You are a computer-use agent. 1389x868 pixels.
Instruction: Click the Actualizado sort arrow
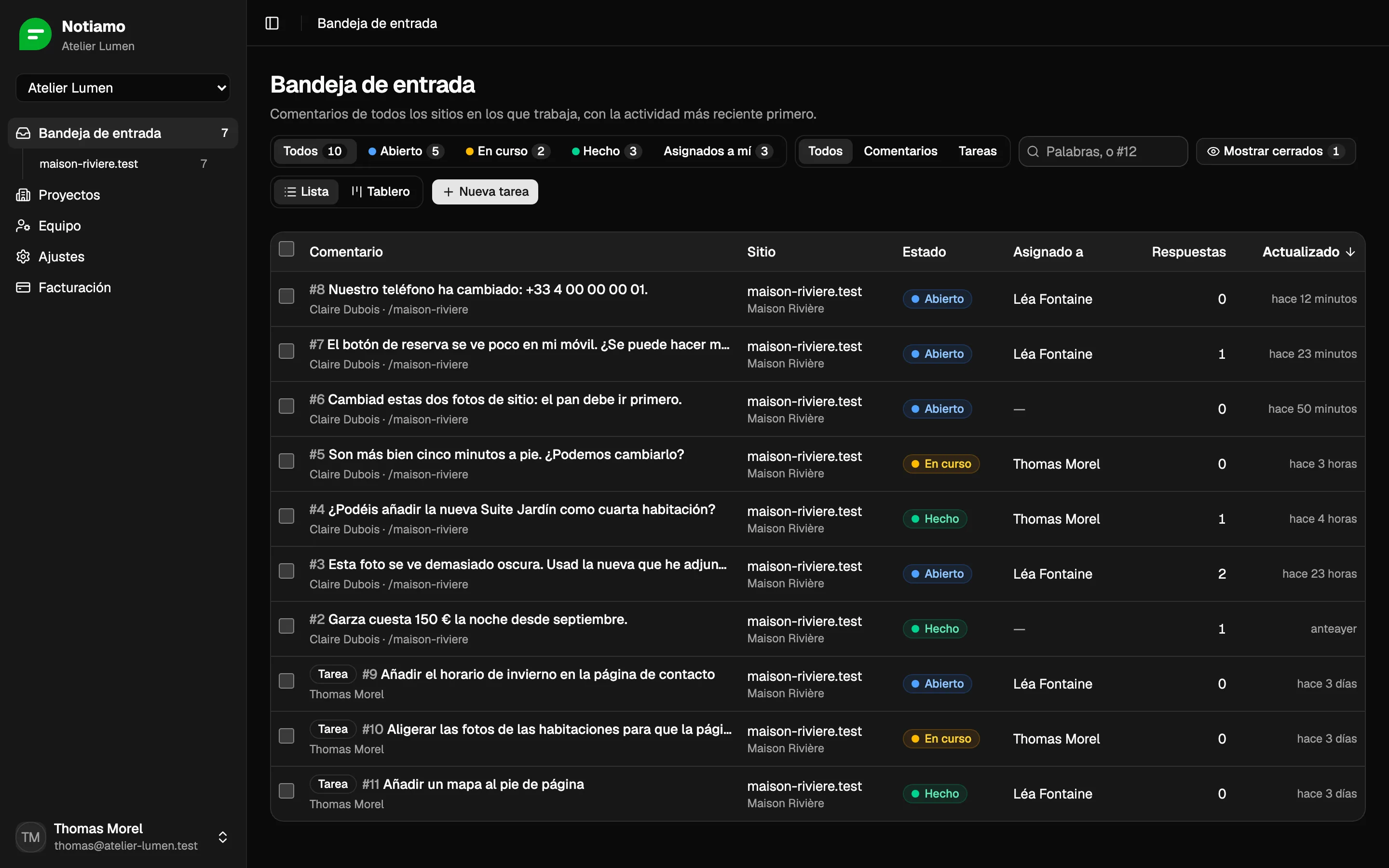tap(1350, 252)
